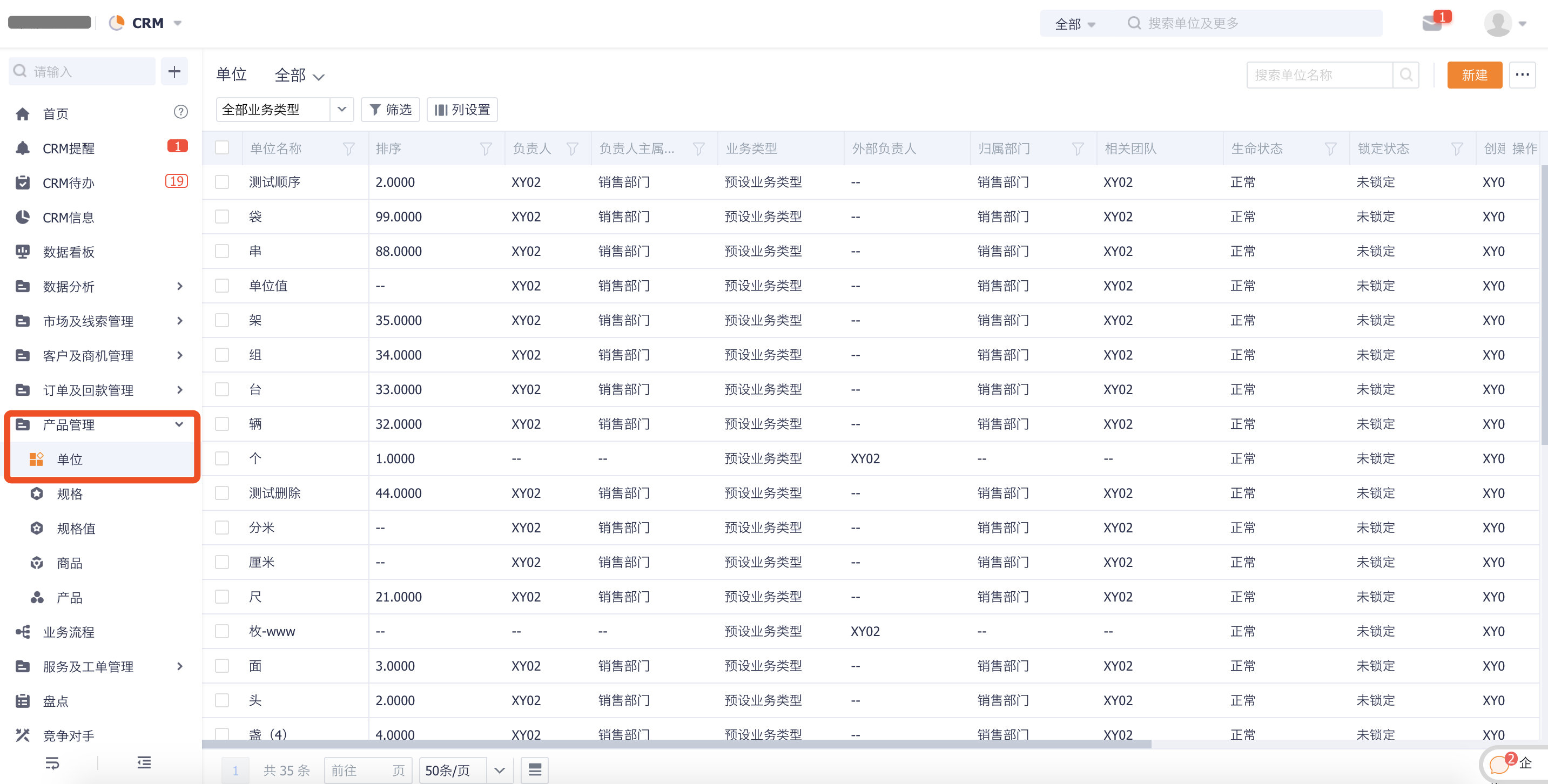The width and height of the screenshot is (1548, 784).
Task: Click the magnifier button beside unit name search
Action: [1405, 75]
